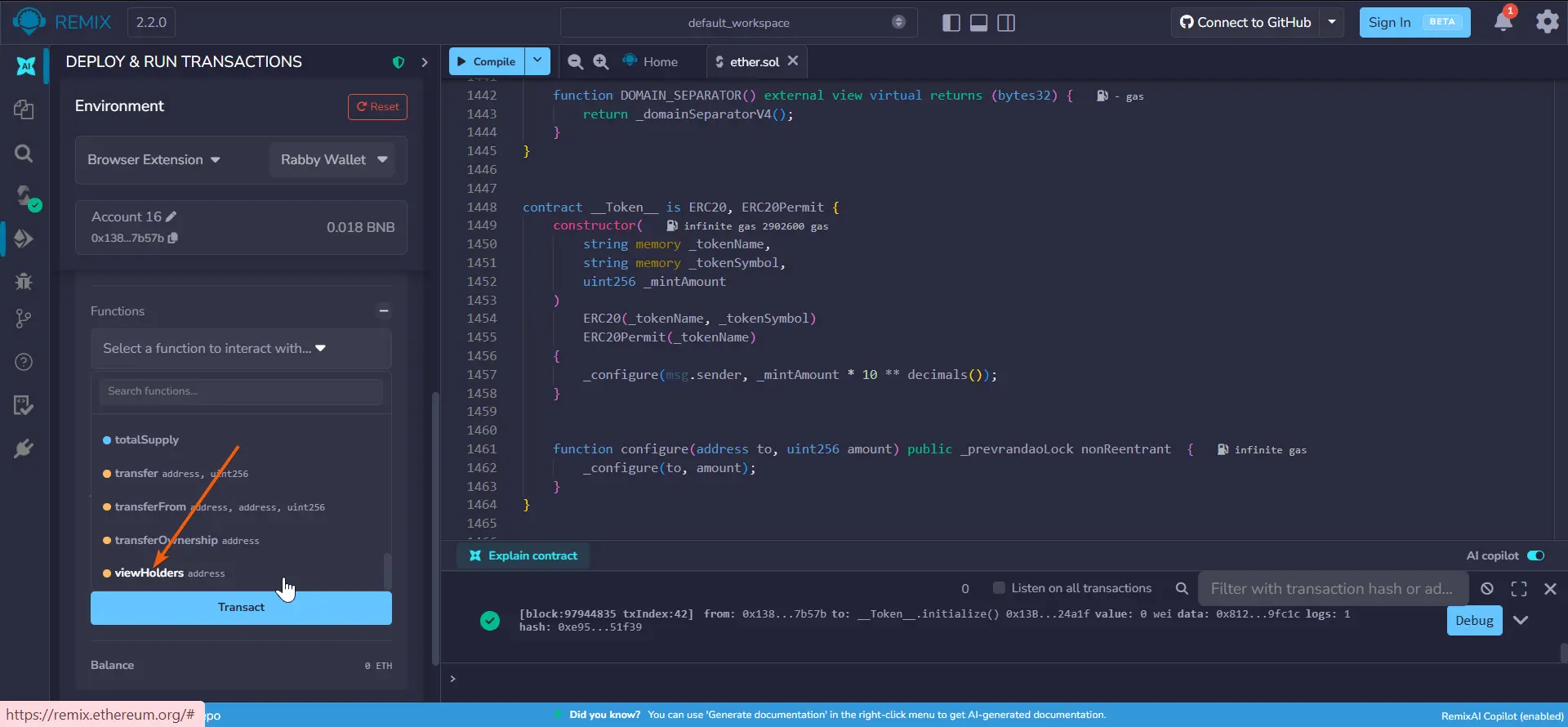Open the default_workspace selector
This screenshot has width=1568, height=727.
738,22
